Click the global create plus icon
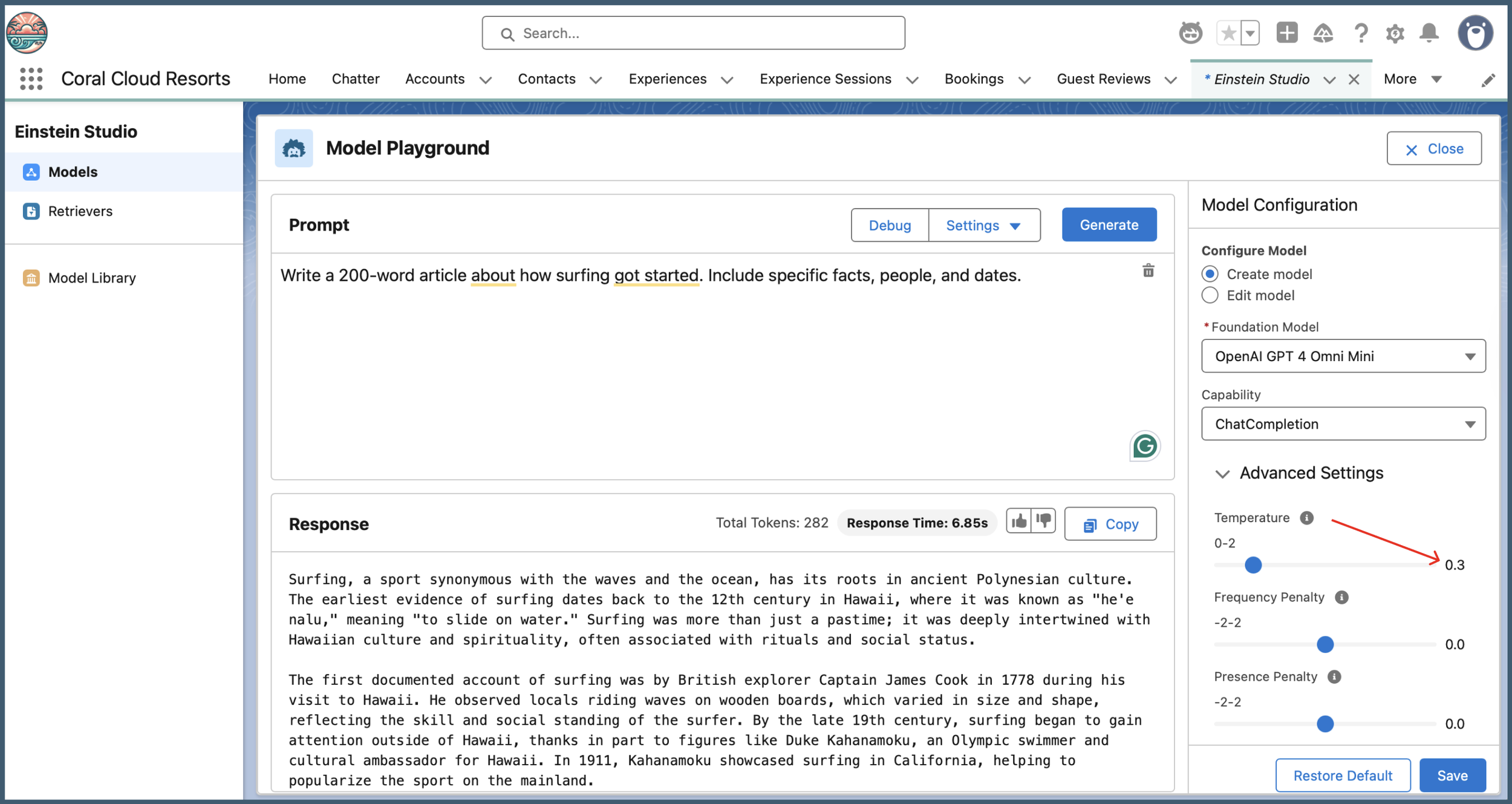Screen dimensions: 1512x804 [x=1286, y=33]
